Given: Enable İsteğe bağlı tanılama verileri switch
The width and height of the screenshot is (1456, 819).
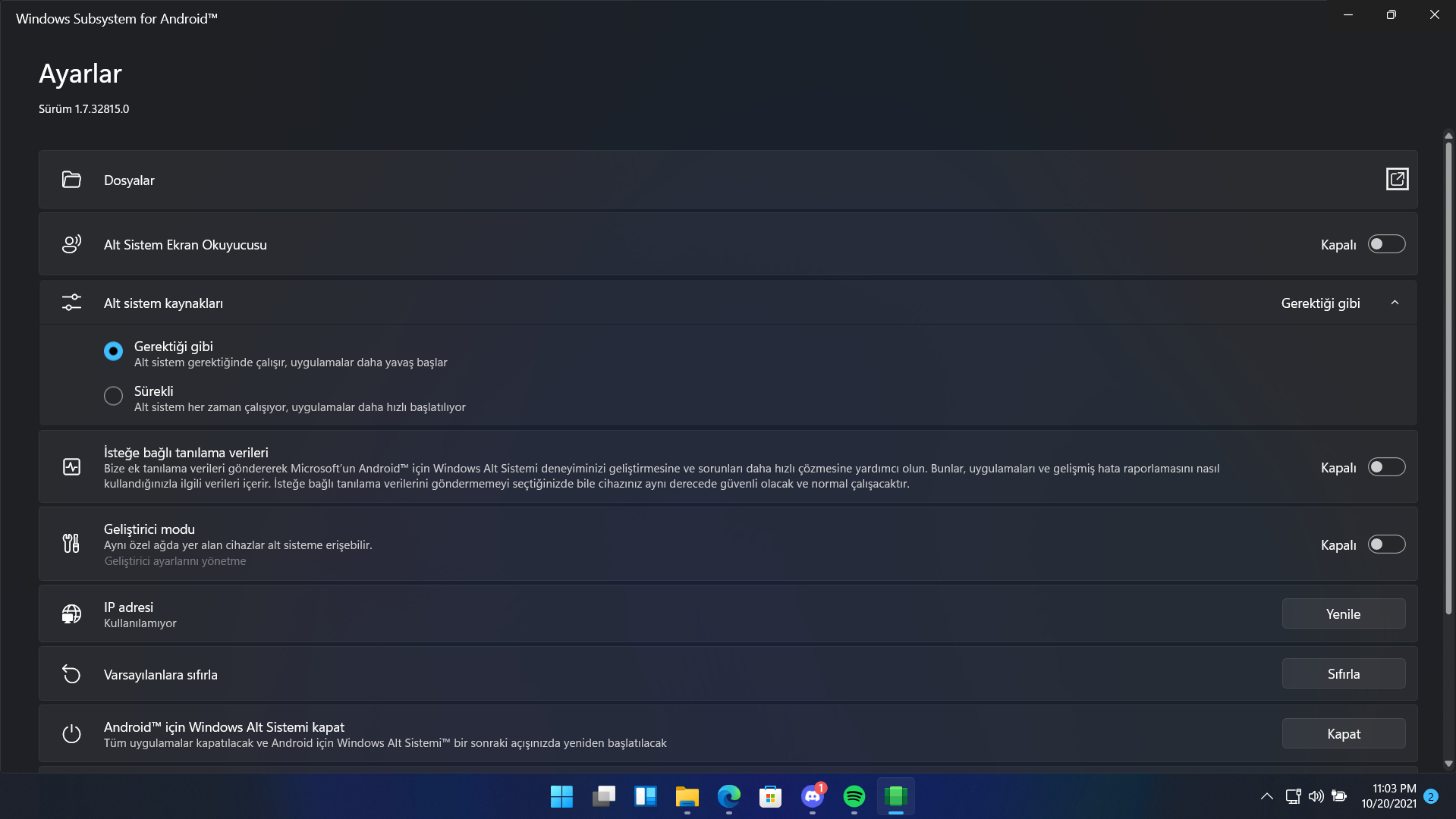Looking at the screenshot, I should (1386, 467).
